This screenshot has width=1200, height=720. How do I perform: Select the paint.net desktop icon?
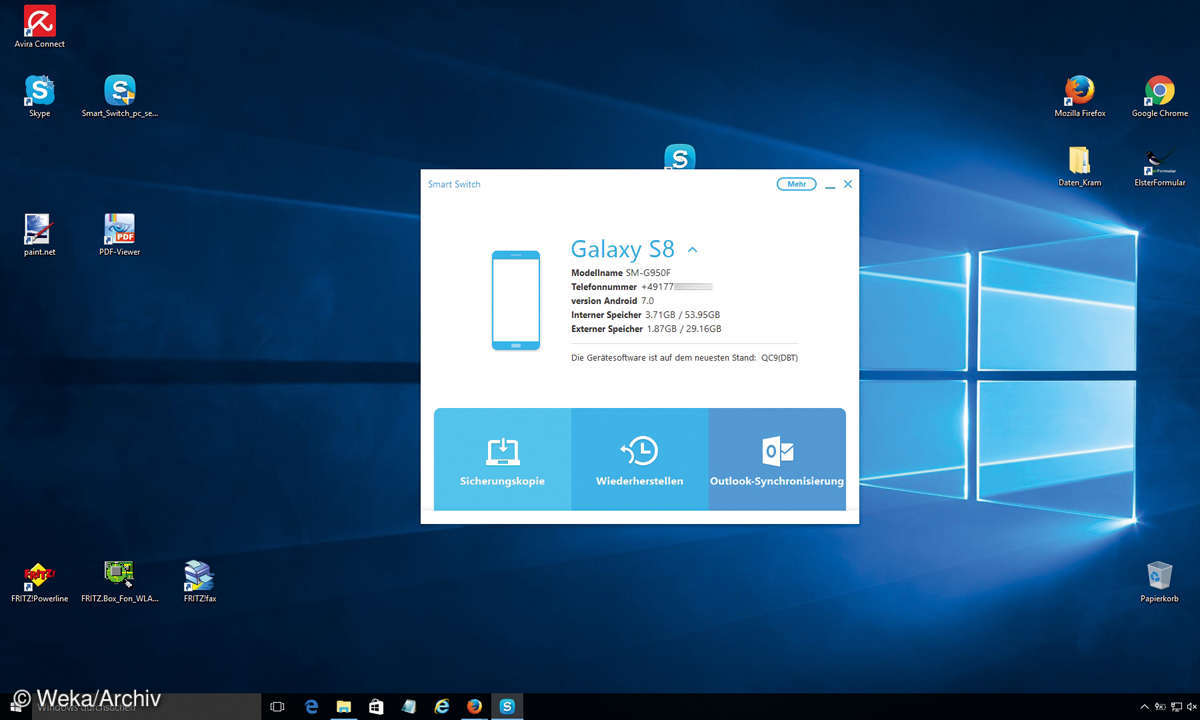tap(39, 235)
